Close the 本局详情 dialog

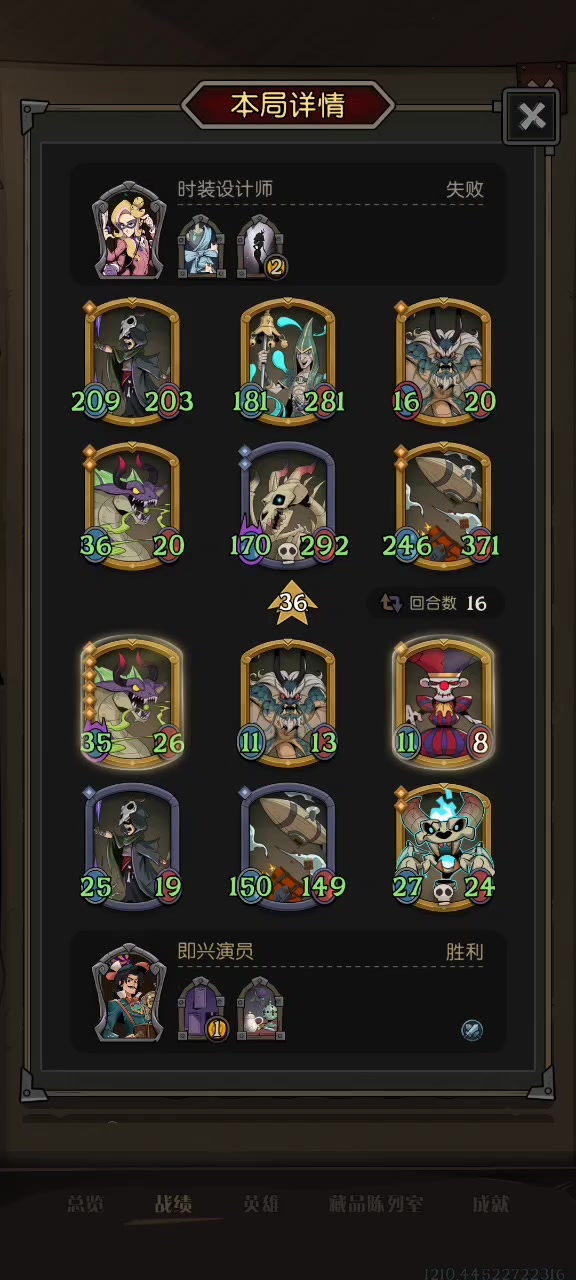[x=532, y=117]
